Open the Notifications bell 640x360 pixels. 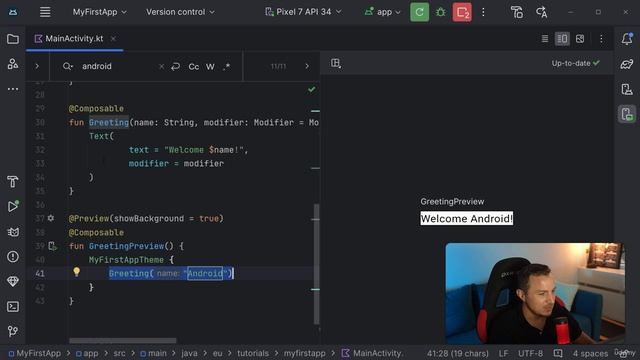pos(627,39)
